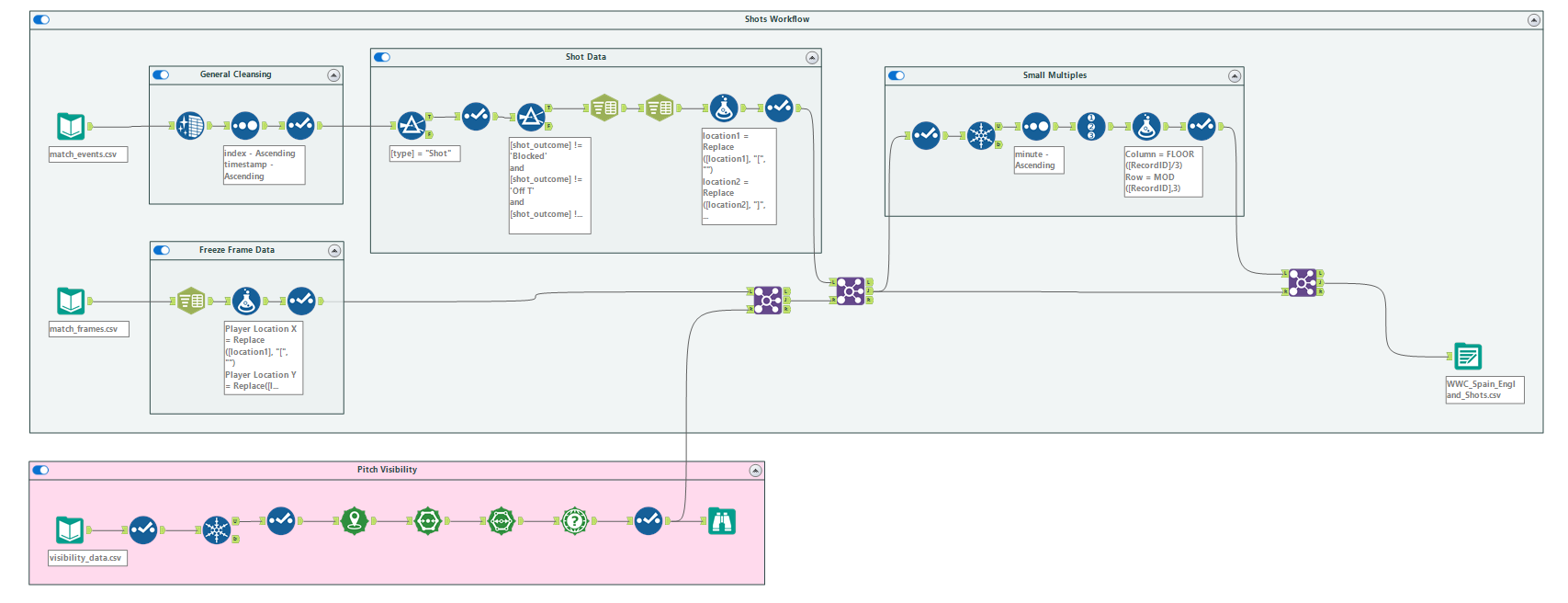Image resolution: width=1568 pixels, height=603 pixels.
Task: Select the Filter tool annotated [type] = "Shot"
Action: tap(411, 125)
